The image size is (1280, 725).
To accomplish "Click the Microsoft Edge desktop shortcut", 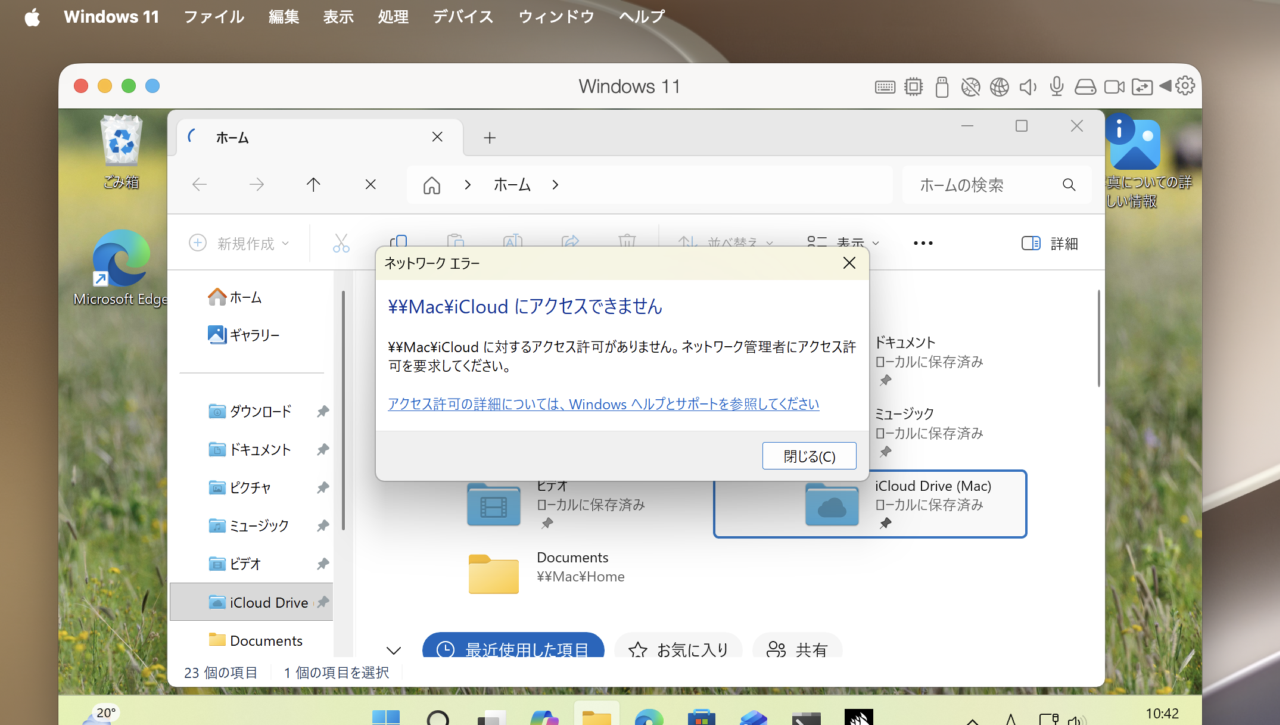I will coord(121,268).
